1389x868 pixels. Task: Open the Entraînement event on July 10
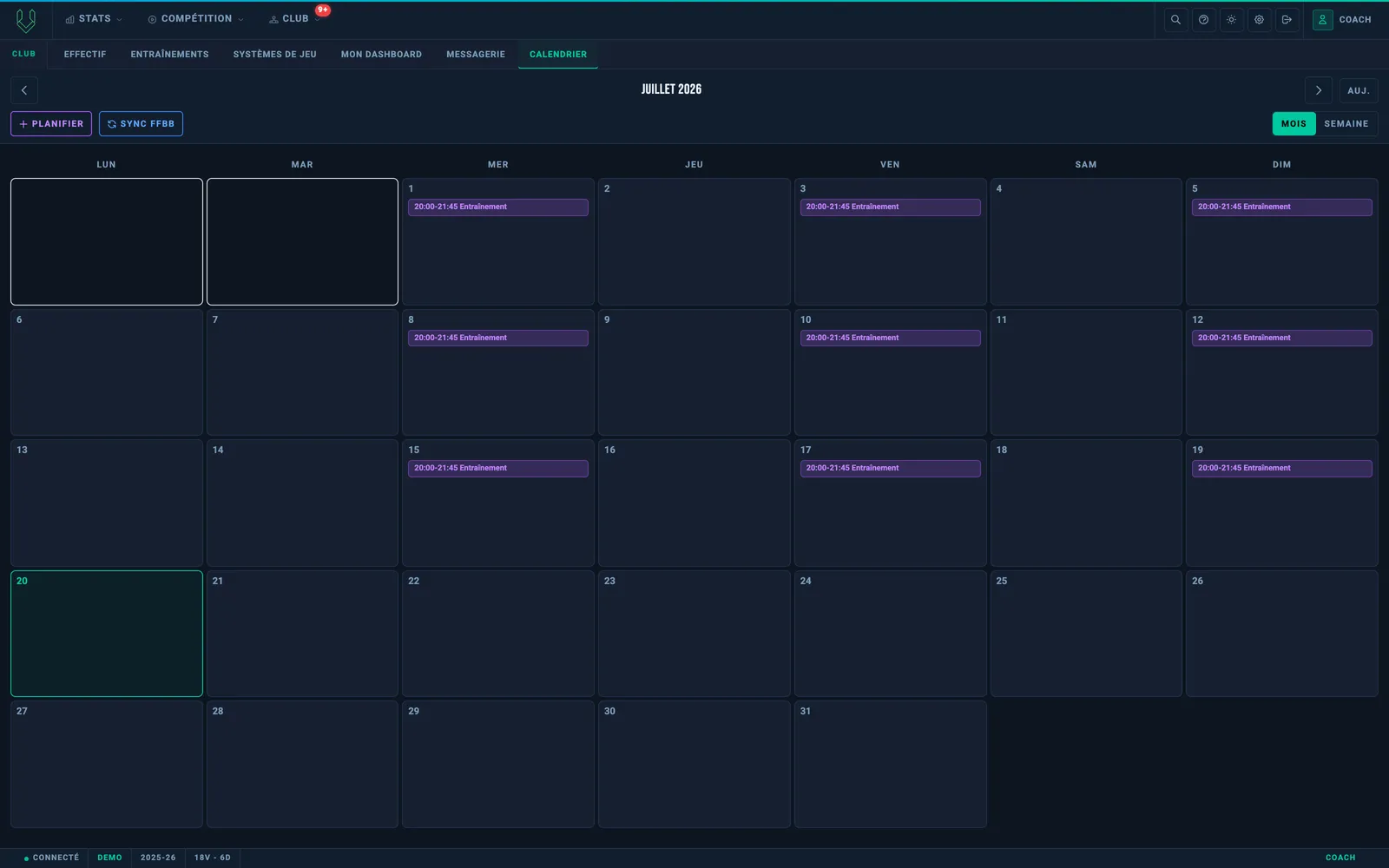click(x=890, y=339)
